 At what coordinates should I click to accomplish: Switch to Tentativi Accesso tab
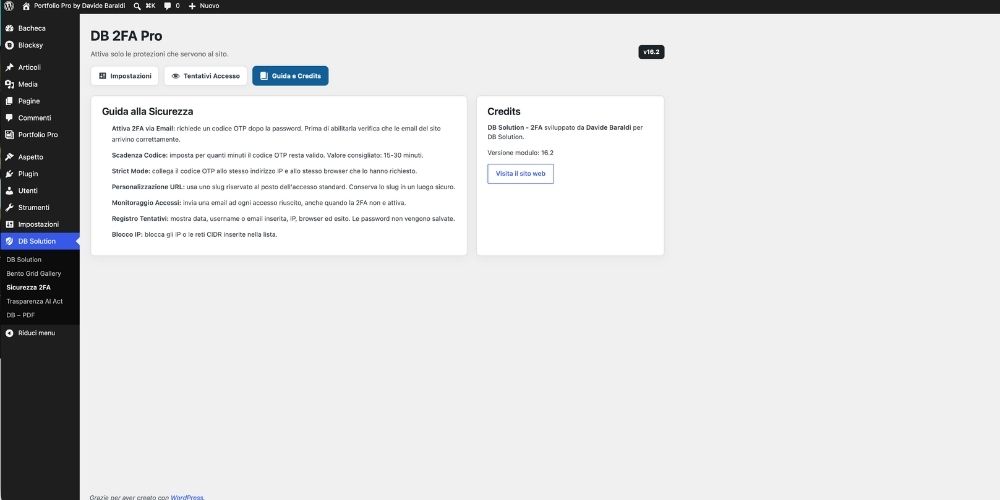(x=205, y=76)
